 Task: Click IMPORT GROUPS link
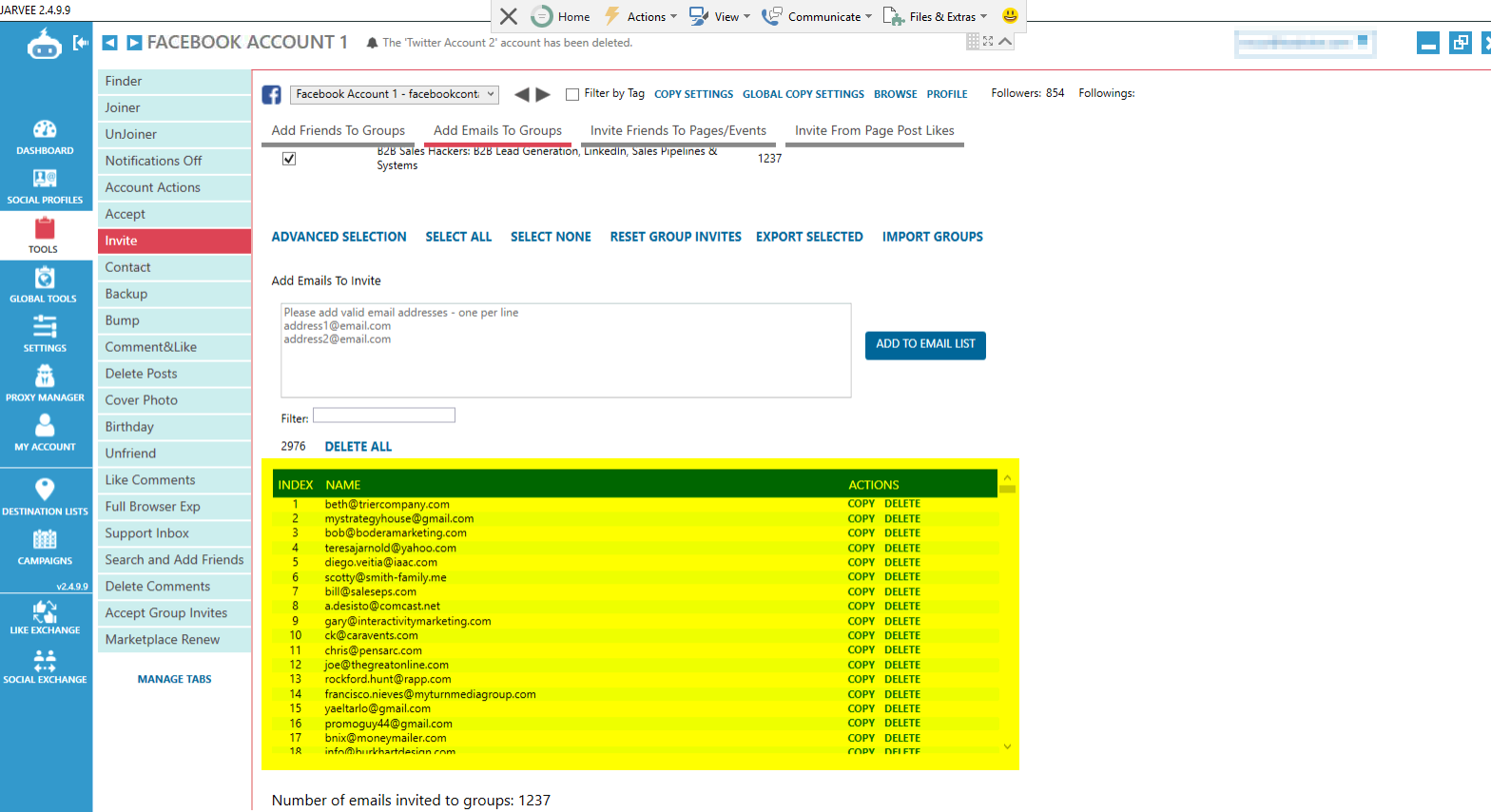tap(933, 237)
